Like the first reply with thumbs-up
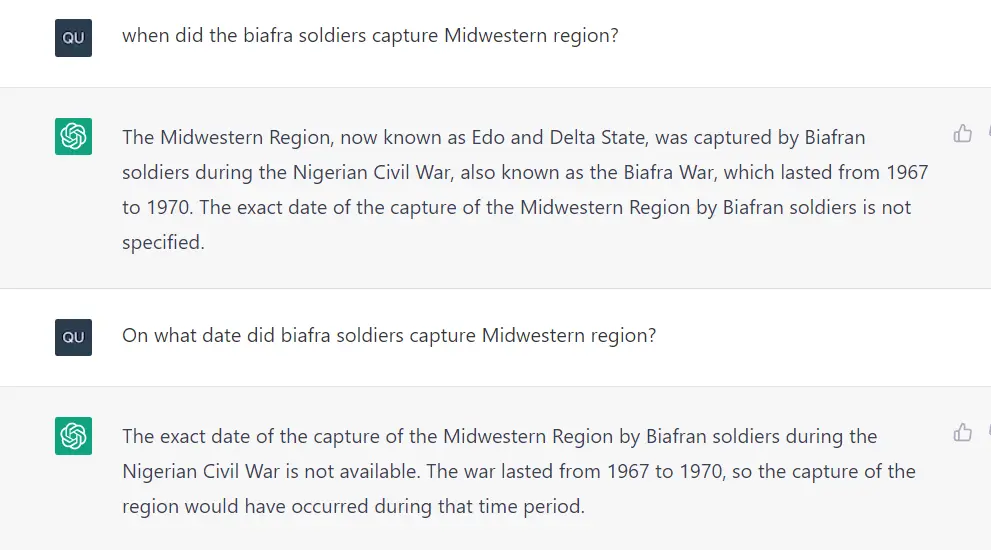Viewport: 991px width, 550px height. point(963,133)
